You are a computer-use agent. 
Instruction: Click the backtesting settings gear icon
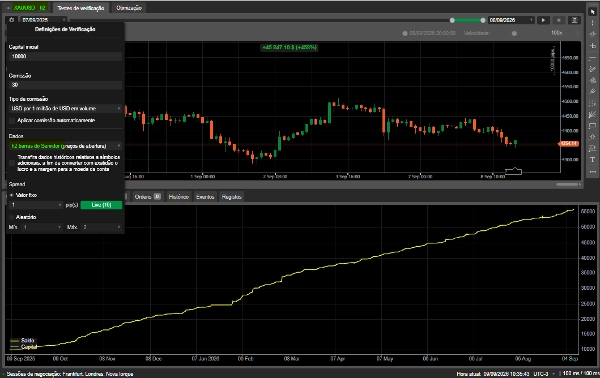(11, 20)
